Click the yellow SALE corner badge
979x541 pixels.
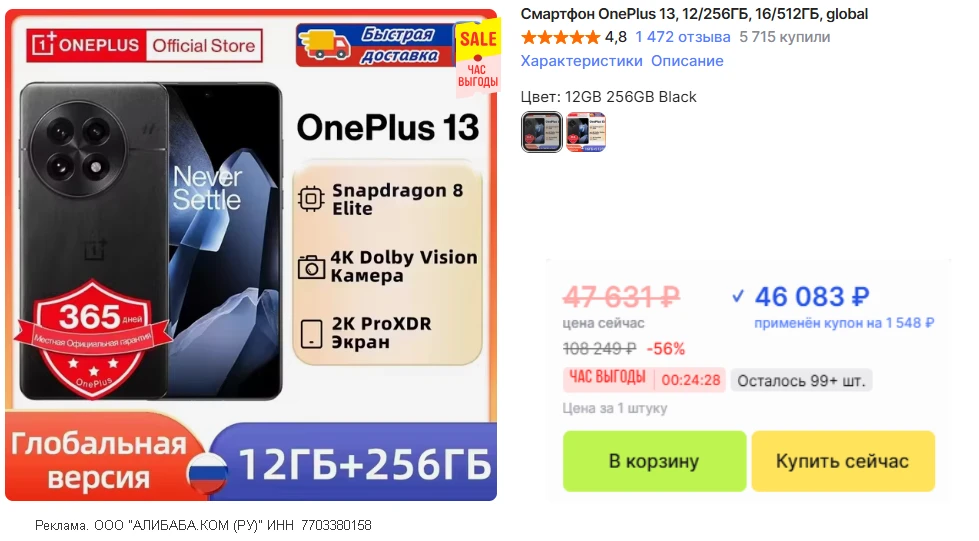click(478, 57)
